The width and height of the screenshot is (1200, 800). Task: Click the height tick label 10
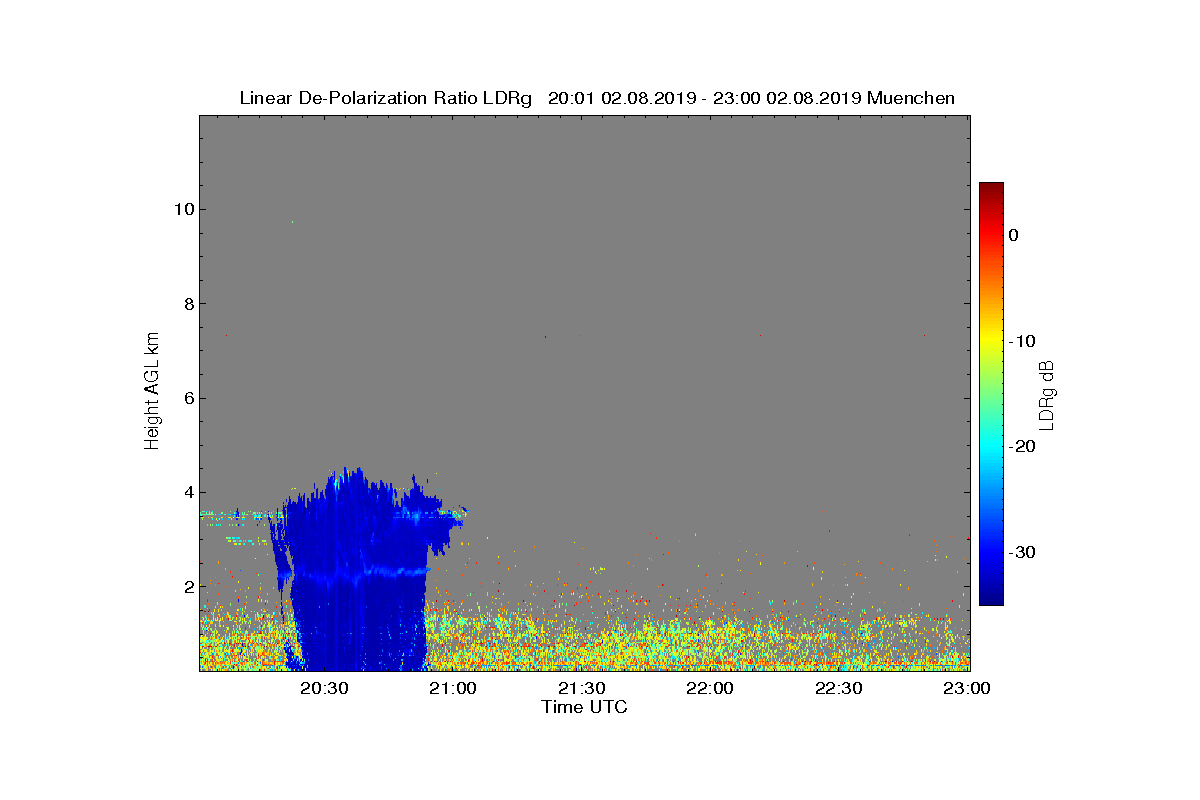click(182, 210)
